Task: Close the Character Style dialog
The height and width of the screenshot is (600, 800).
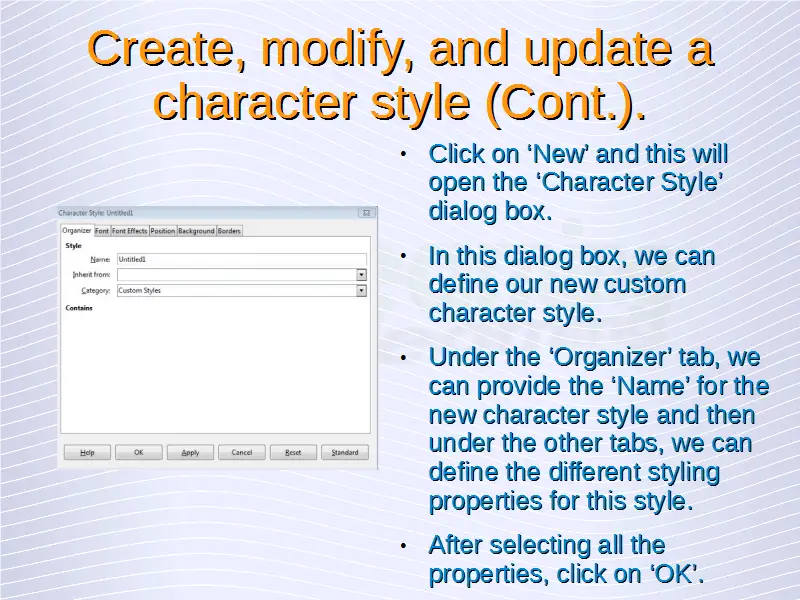Action: tap(367, 213)
